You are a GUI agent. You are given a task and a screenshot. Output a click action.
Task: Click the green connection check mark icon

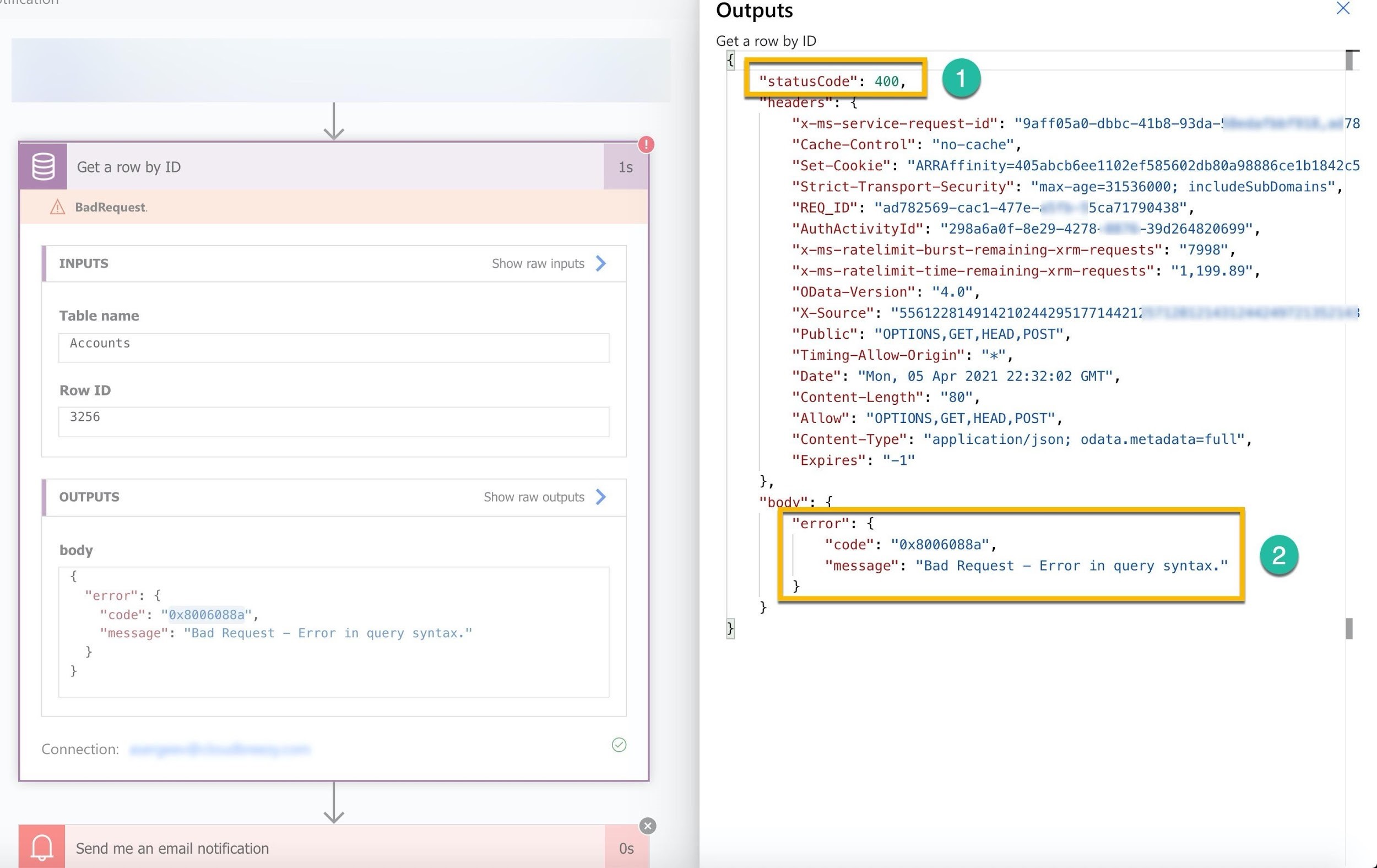point(619,745)
